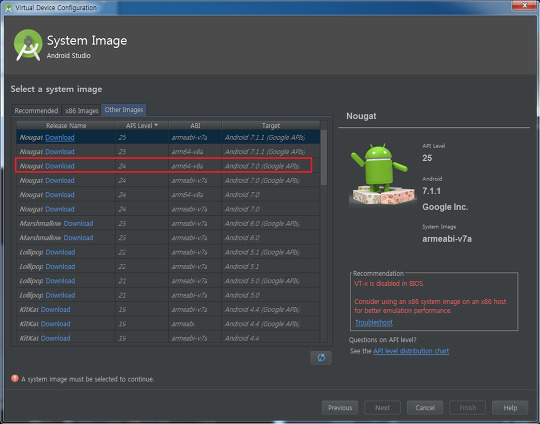Click the API Level sort arrow

point(156,125)
